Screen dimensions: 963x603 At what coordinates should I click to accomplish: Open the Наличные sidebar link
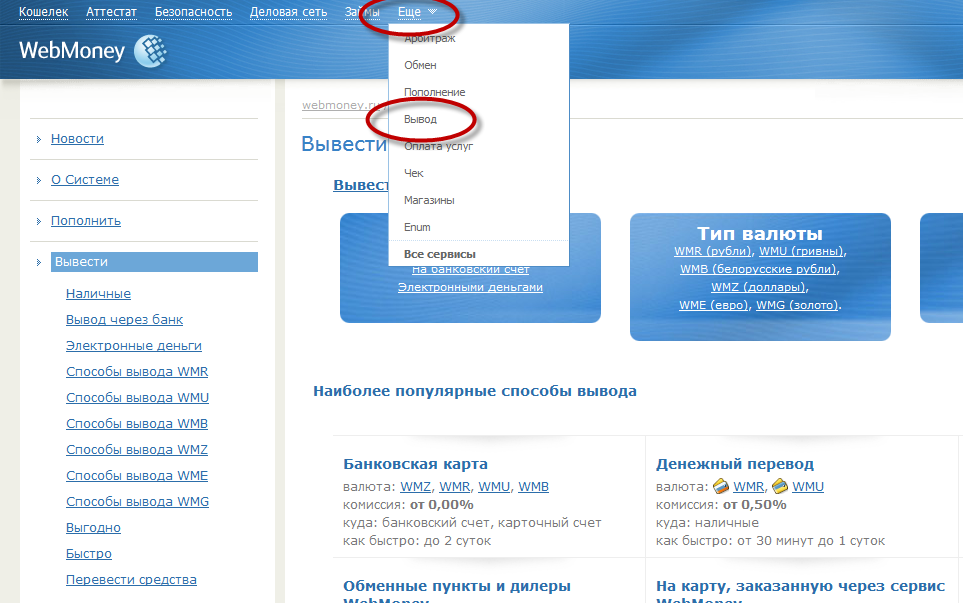tap(98, 294)
